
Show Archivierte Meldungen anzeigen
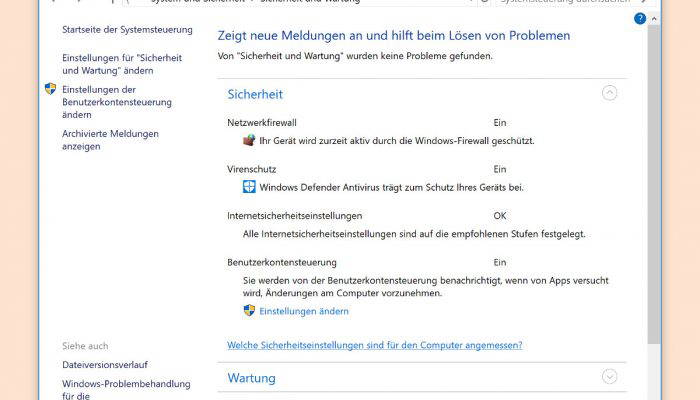coord(110,140)
